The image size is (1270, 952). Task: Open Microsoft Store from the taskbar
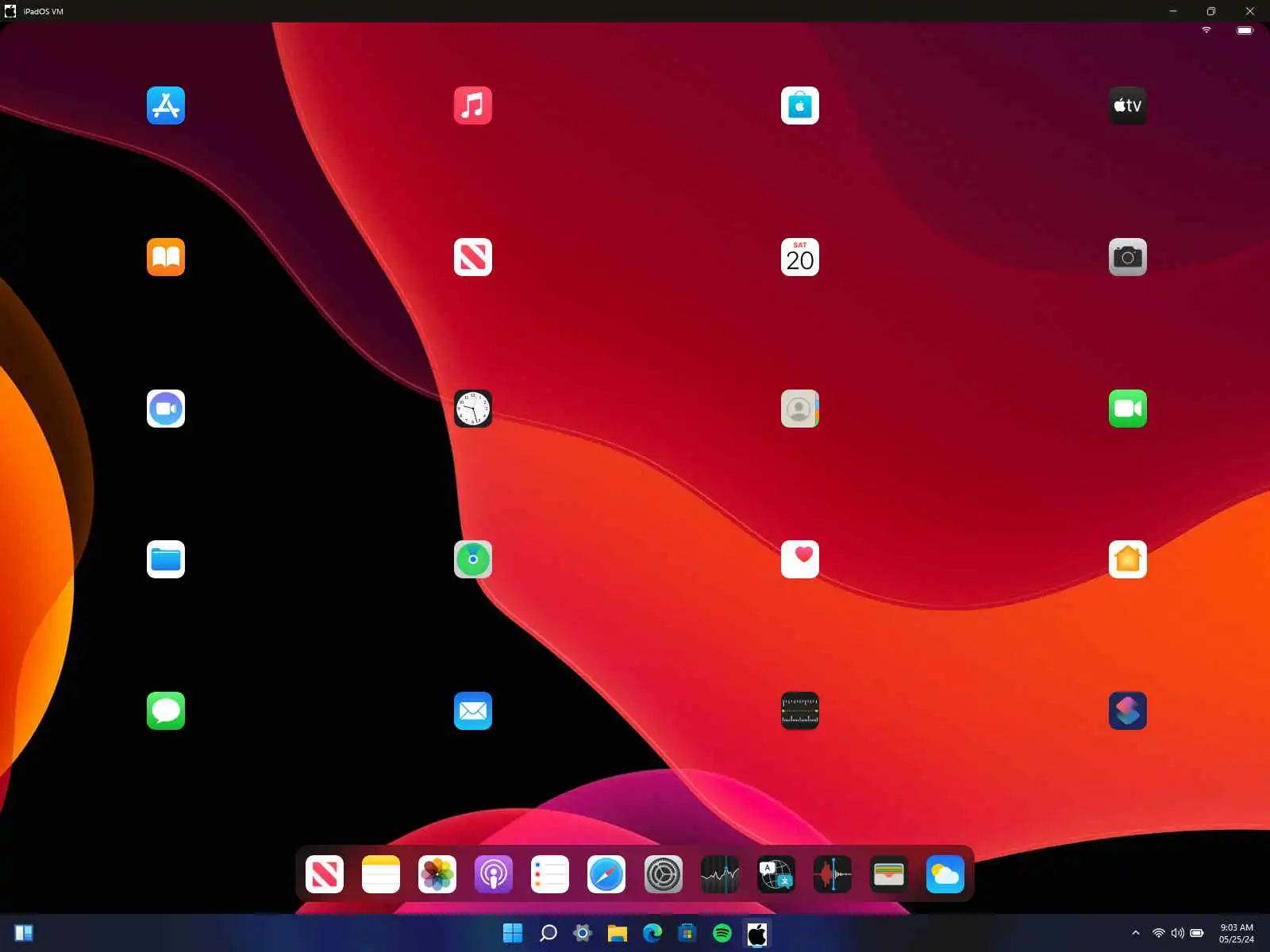(x=687, y=933)
